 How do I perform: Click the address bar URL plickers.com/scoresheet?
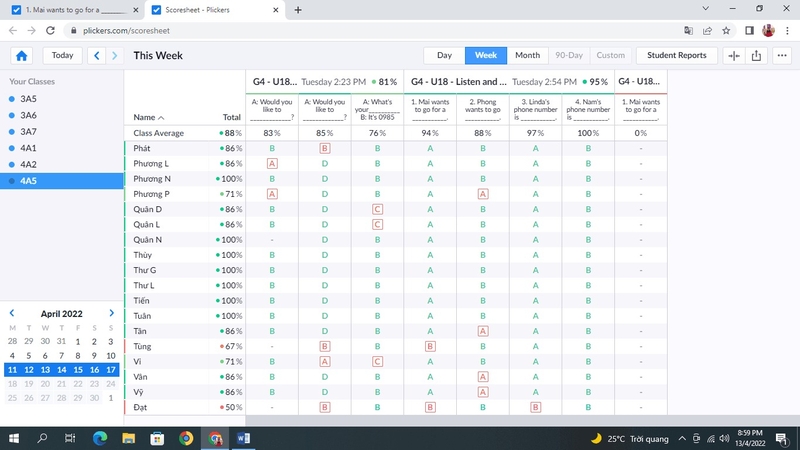tap(127, 31)
